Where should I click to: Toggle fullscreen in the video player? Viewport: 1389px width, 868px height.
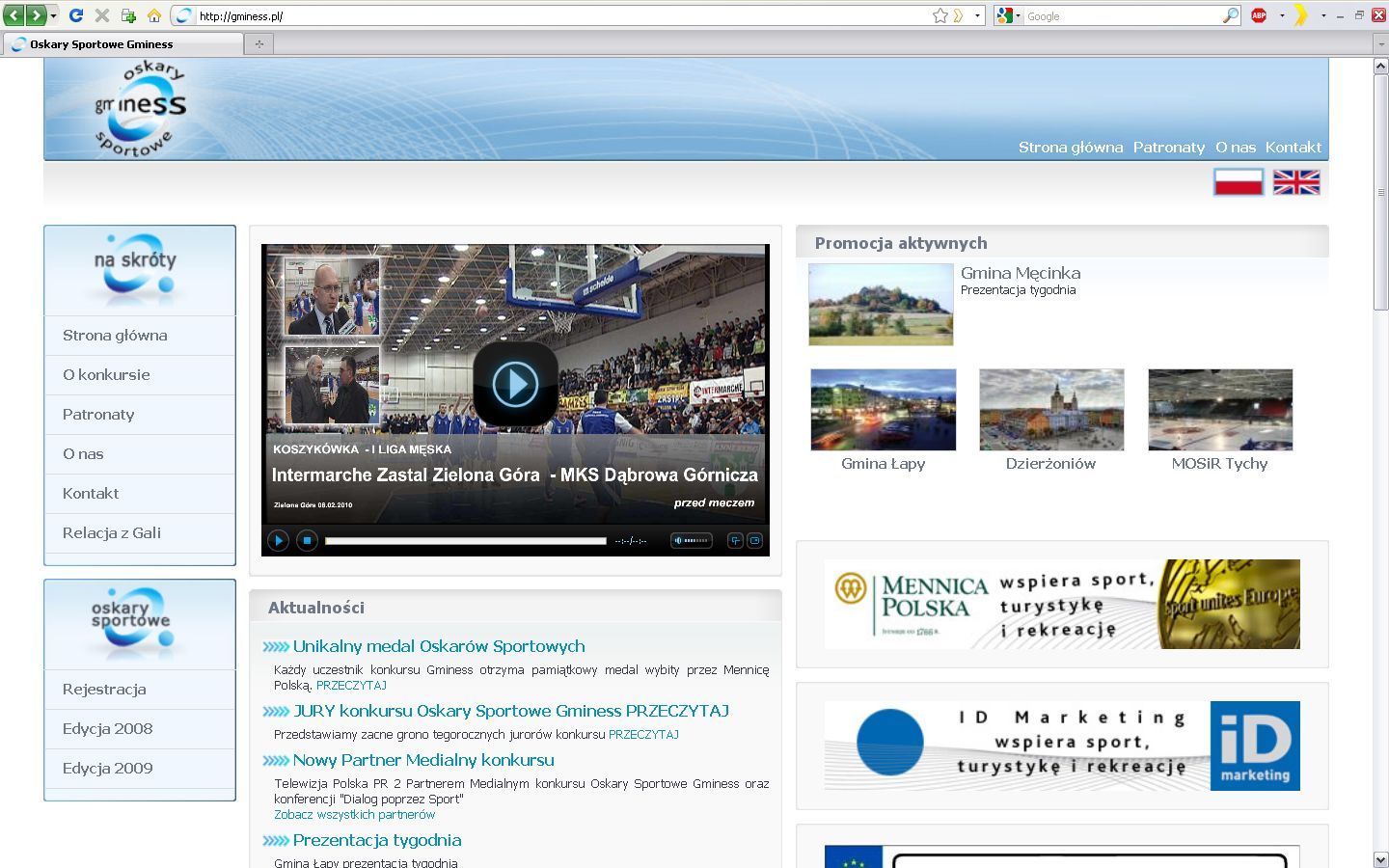755,541
